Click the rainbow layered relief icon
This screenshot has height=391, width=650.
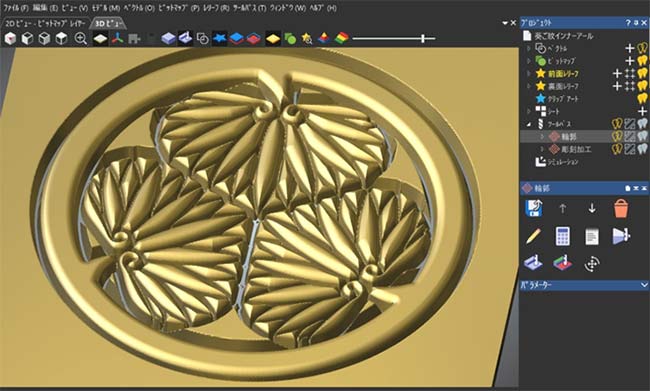[342, 39]
